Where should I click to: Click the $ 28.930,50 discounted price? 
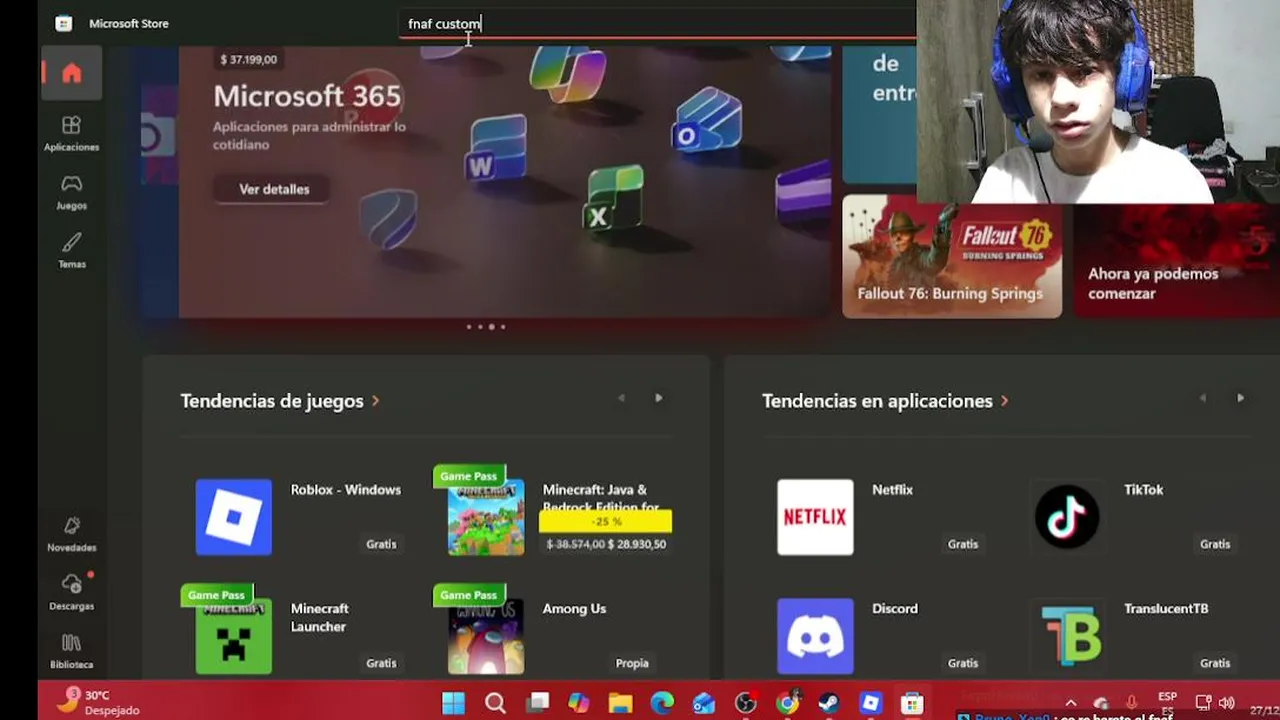pyautogui.click(x=637, y=544)
